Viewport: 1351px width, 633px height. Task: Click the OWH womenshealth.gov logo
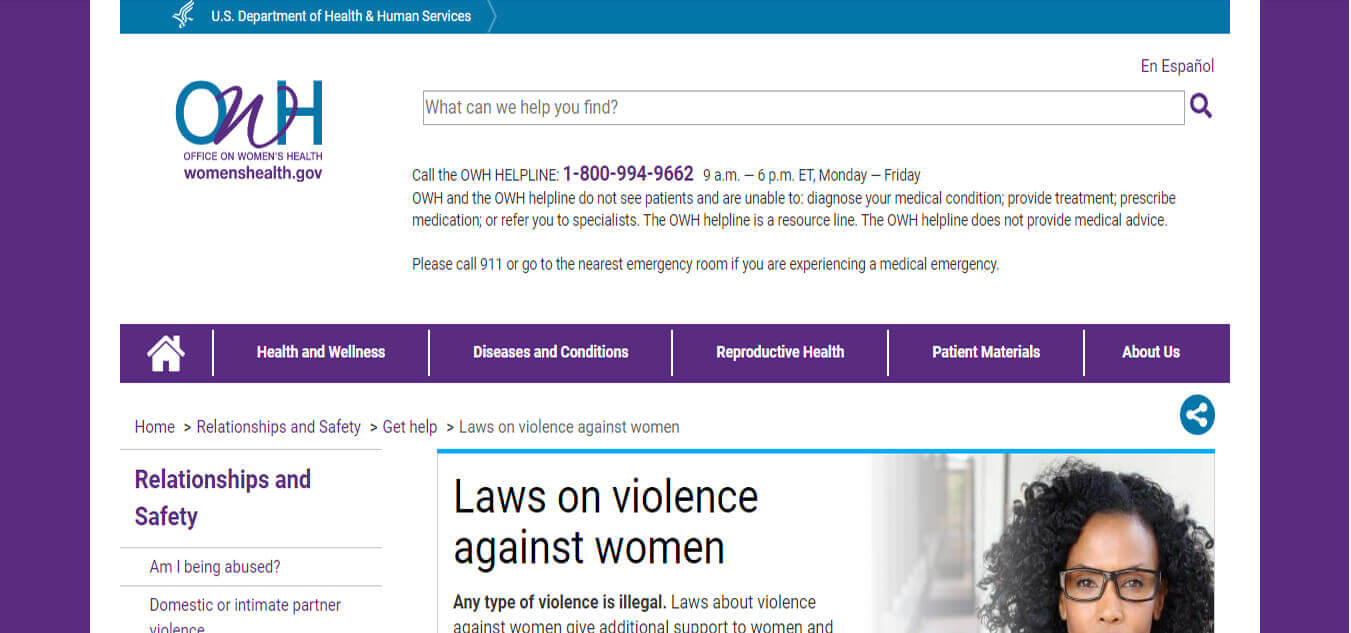coord(249,130)
